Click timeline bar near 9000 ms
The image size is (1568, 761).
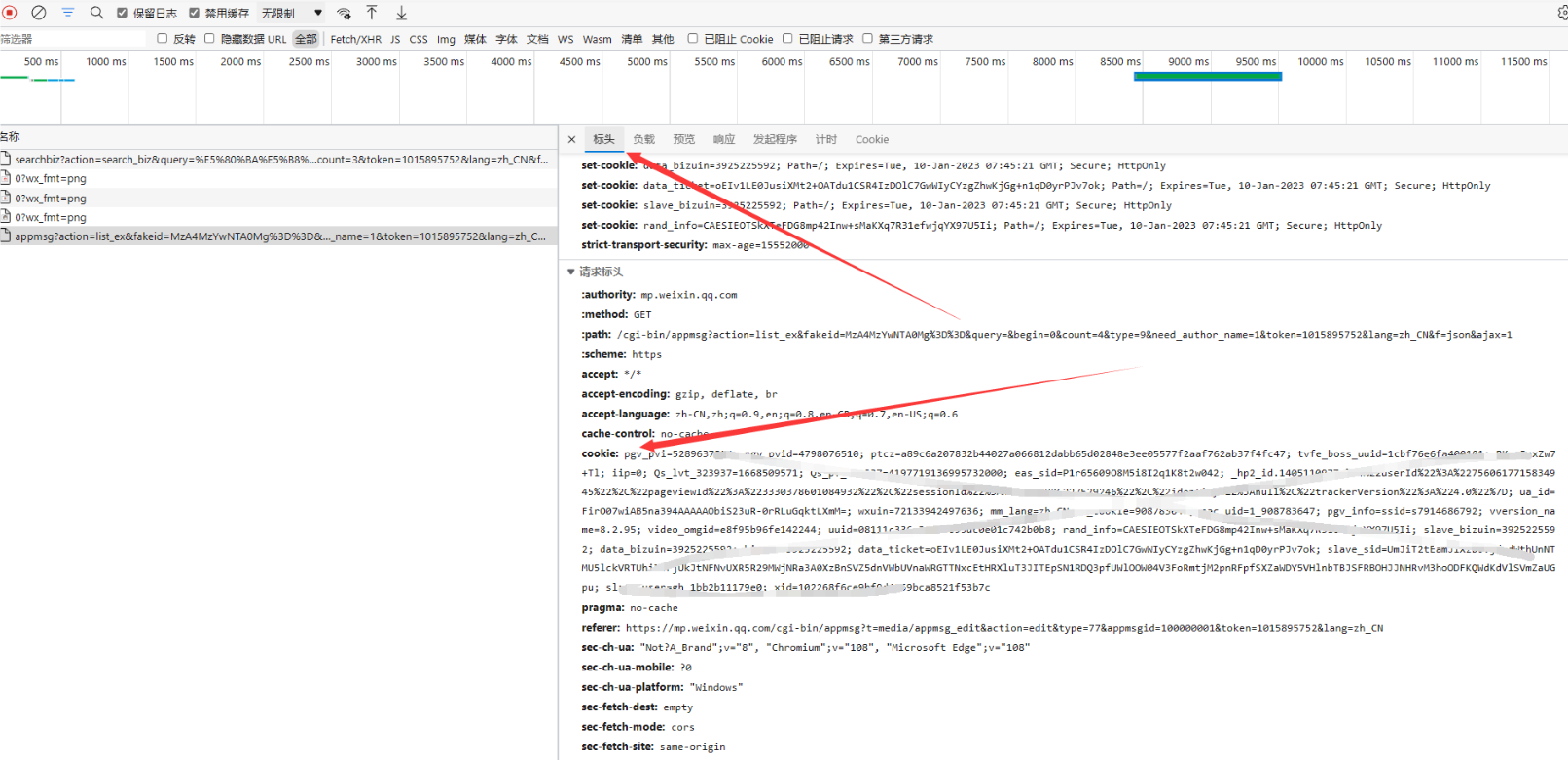tap(1207, 76)
